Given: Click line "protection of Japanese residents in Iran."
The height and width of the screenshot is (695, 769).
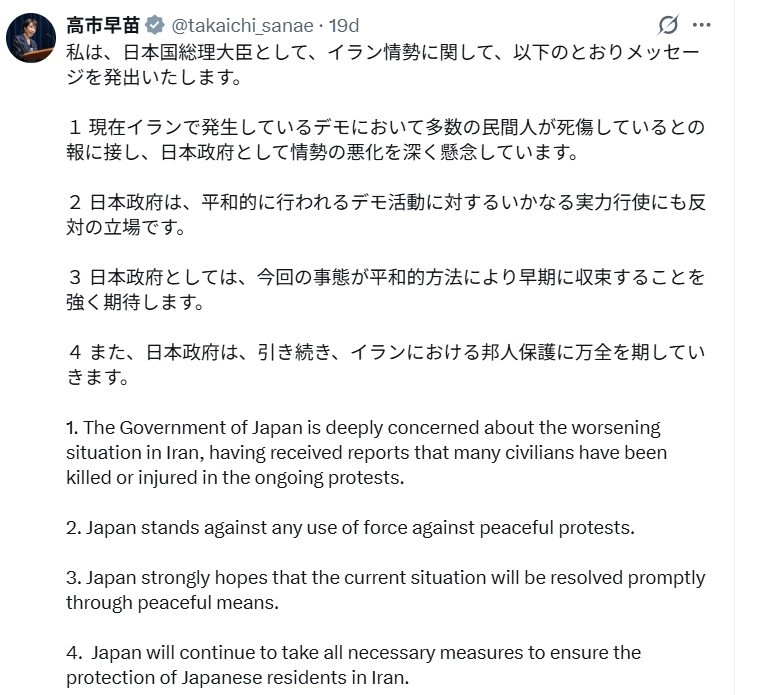Looking at the screenshot, I should pyautogui.click(x=238, y=677).
